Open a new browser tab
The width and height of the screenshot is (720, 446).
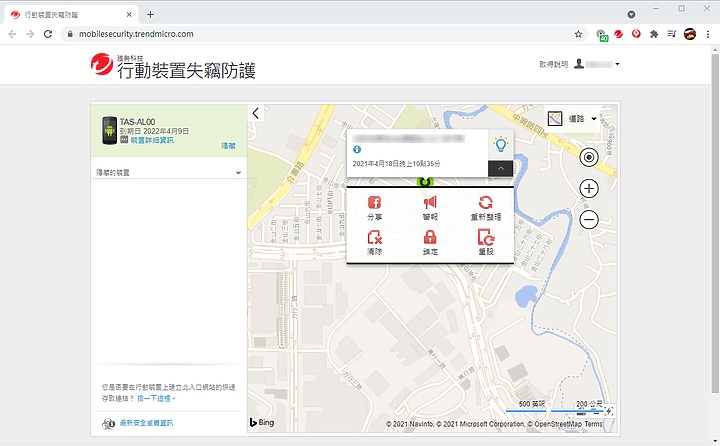150,15
